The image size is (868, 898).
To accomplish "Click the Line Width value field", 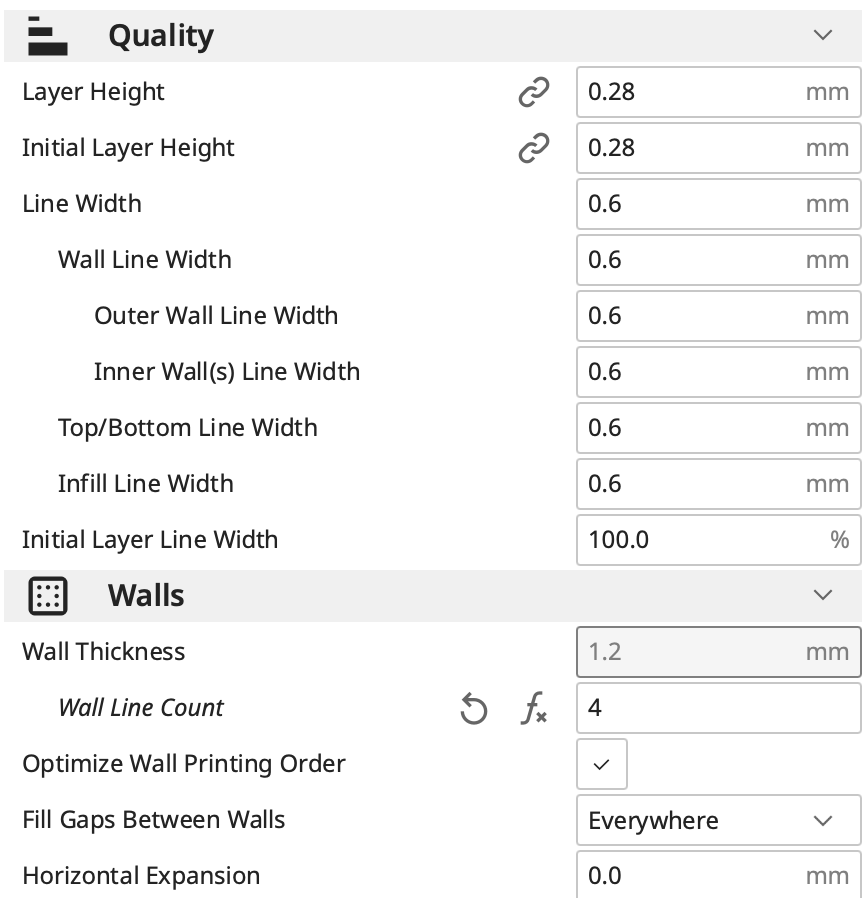I will point(719,204).
